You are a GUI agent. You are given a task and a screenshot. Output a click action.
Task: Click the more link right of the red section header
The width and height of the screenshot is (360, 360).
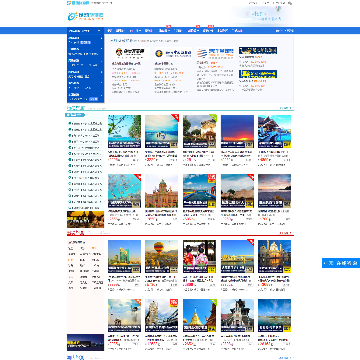286,233
